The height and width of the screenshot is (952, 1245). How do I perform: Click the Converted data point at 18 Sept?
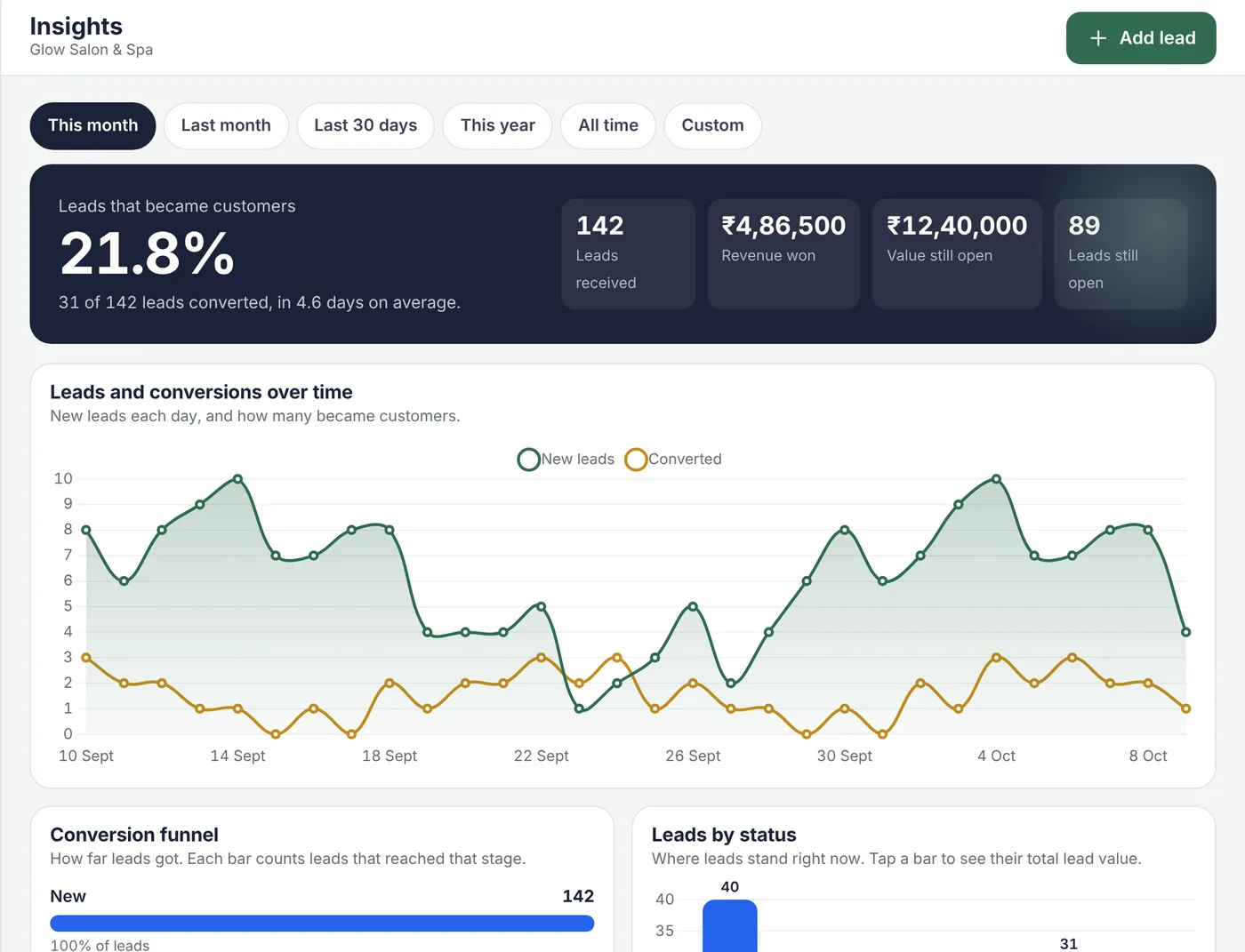click(390, 684)
